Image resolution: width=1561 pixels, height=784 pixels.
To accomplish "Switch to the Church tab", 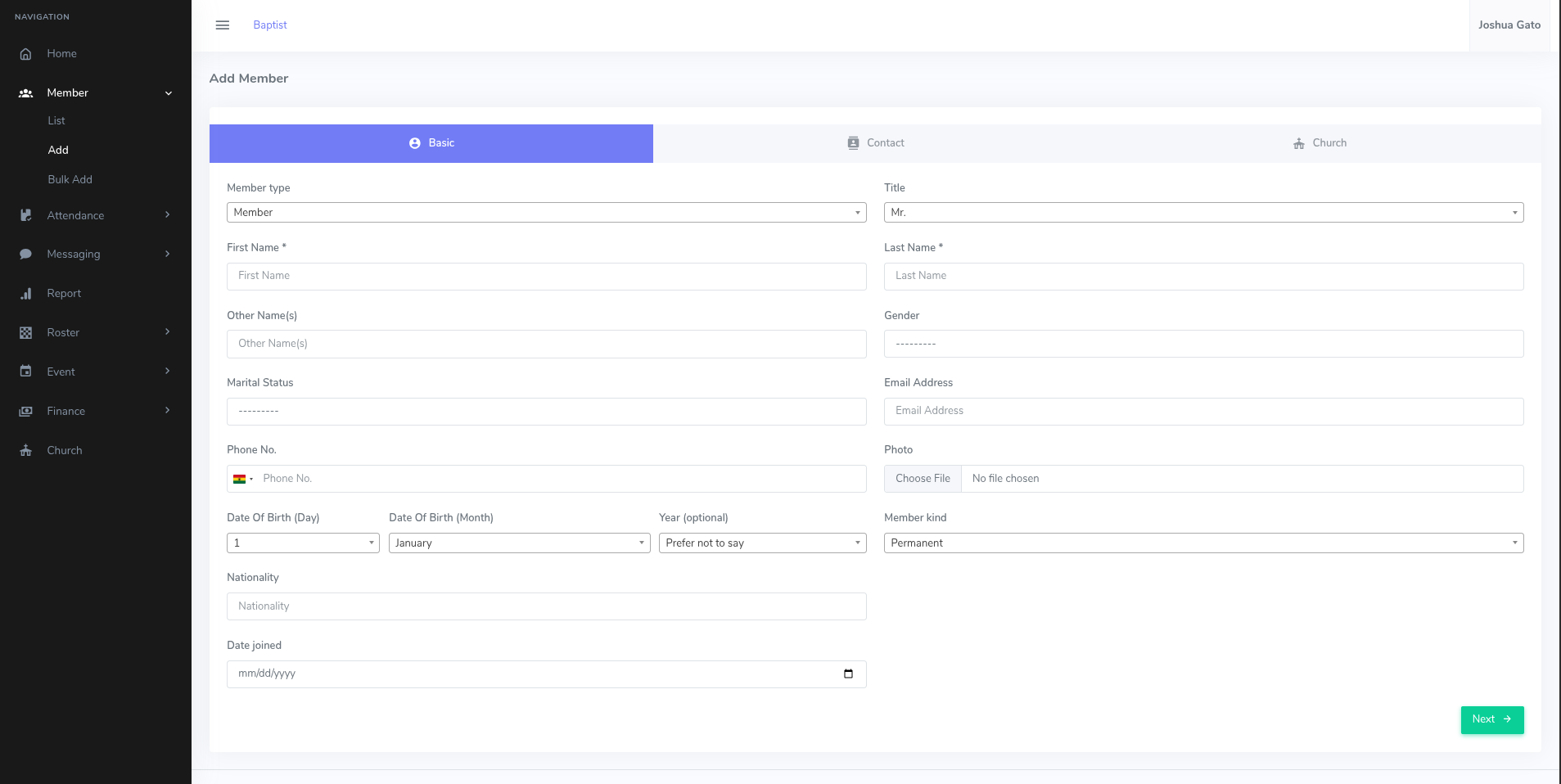I will click(1319, 142).
